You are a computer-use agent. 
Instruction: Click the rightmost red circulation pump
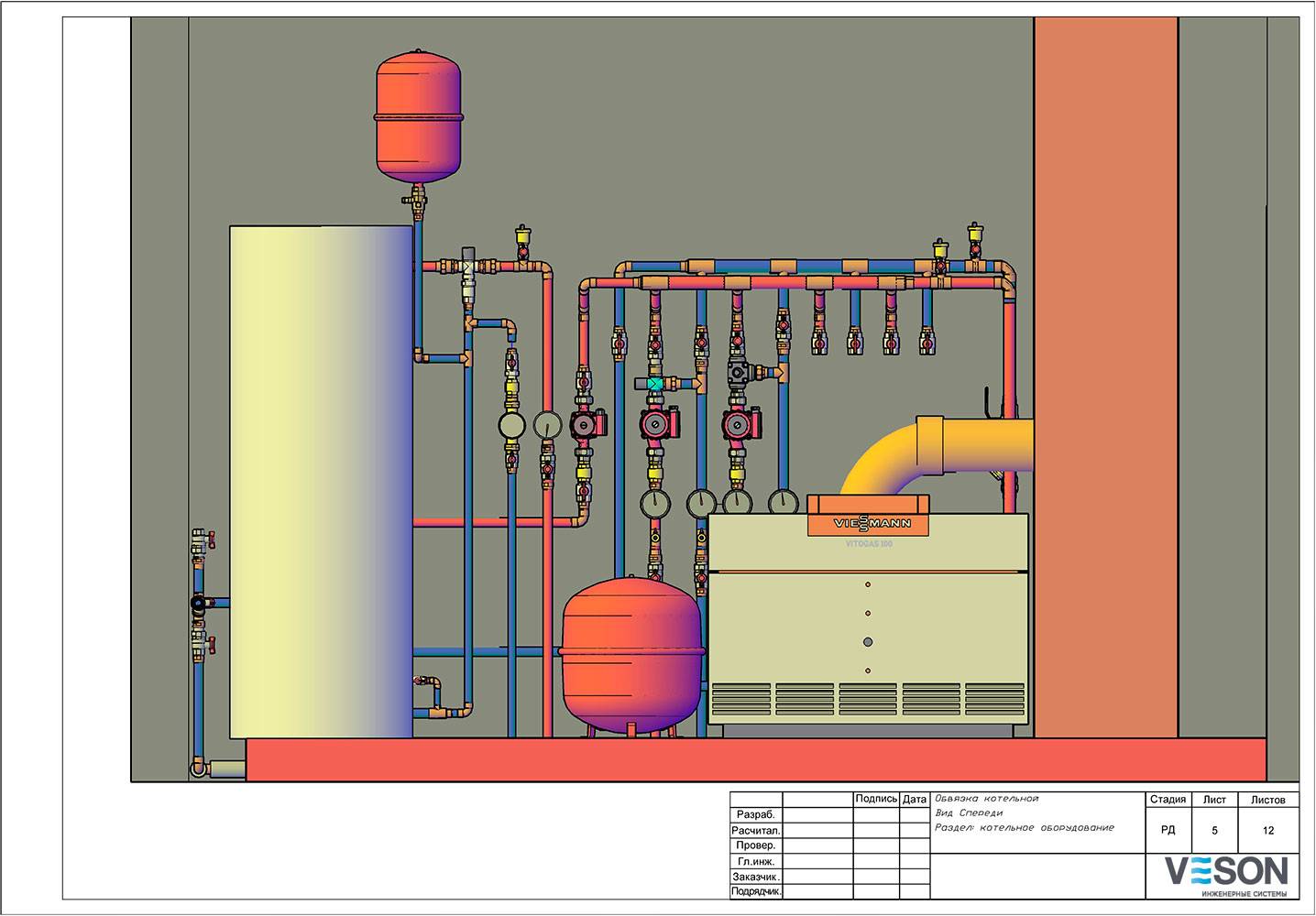click(x=738, y=424)
